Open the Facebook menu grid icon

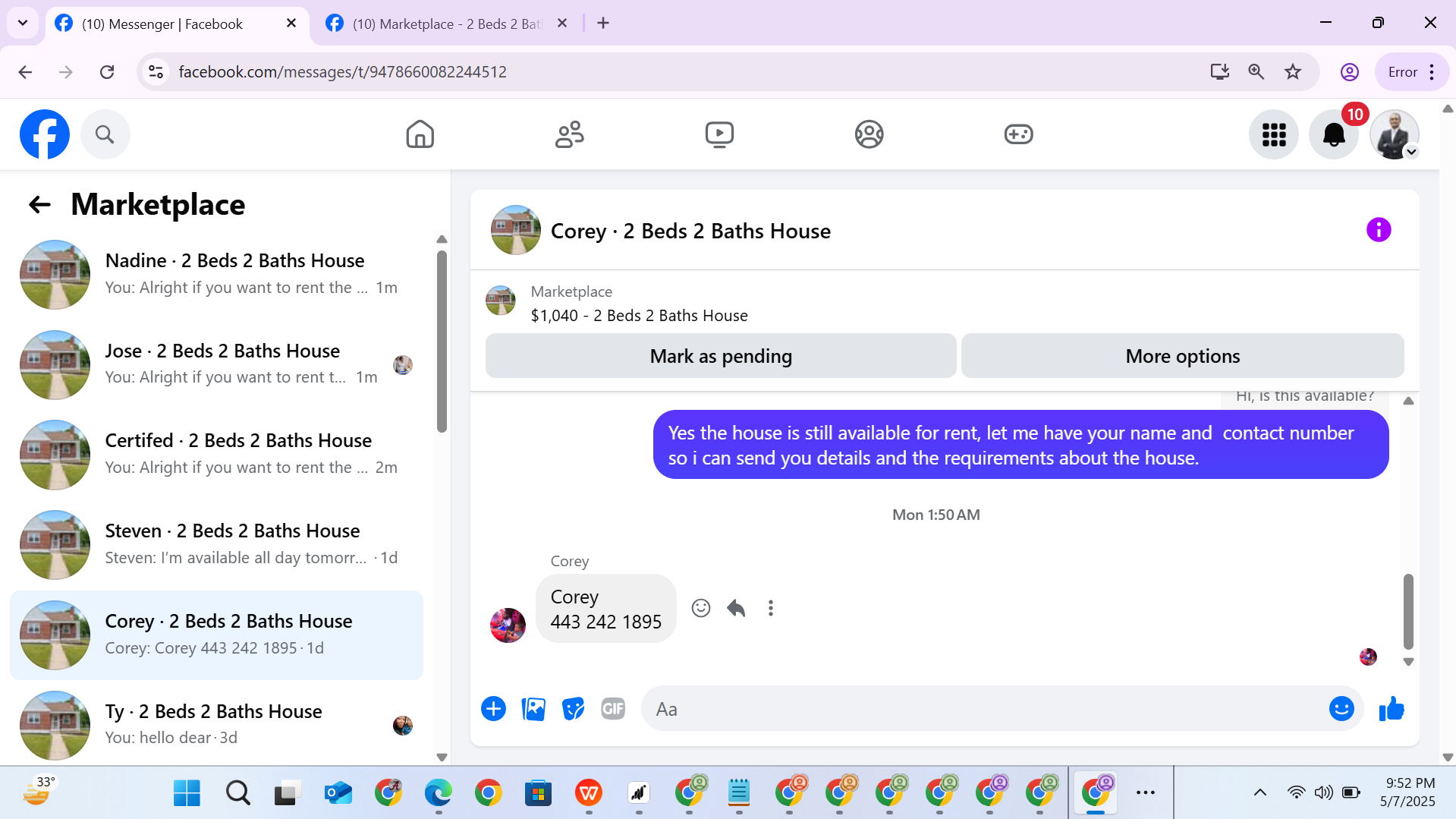click(x=1274, y=134)
